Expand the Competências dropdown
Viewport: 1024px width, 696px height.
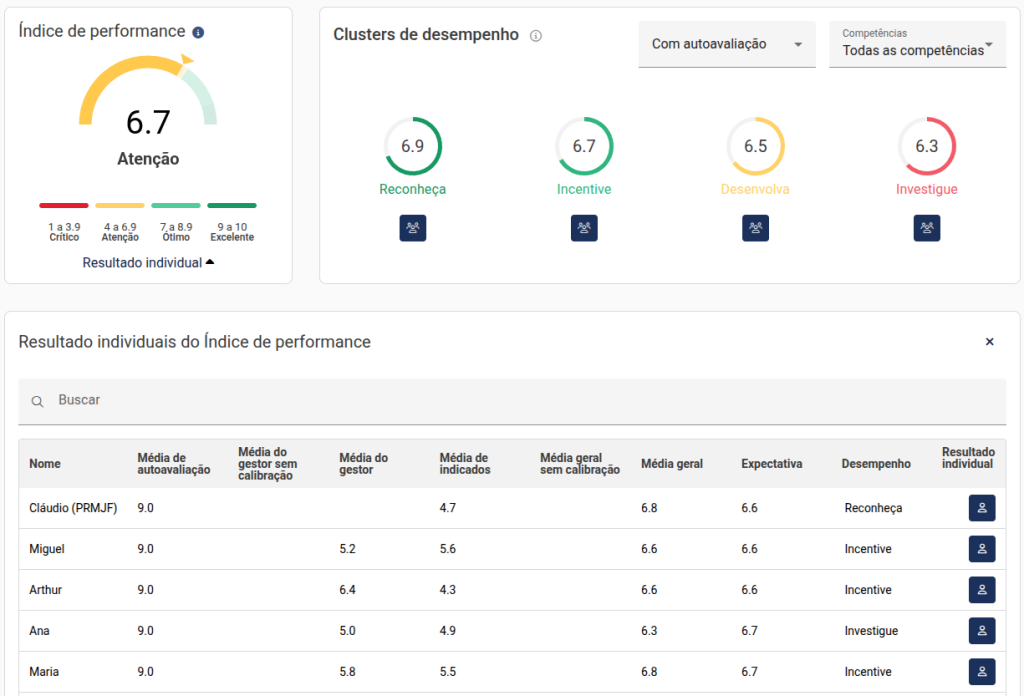click(917, 45)
